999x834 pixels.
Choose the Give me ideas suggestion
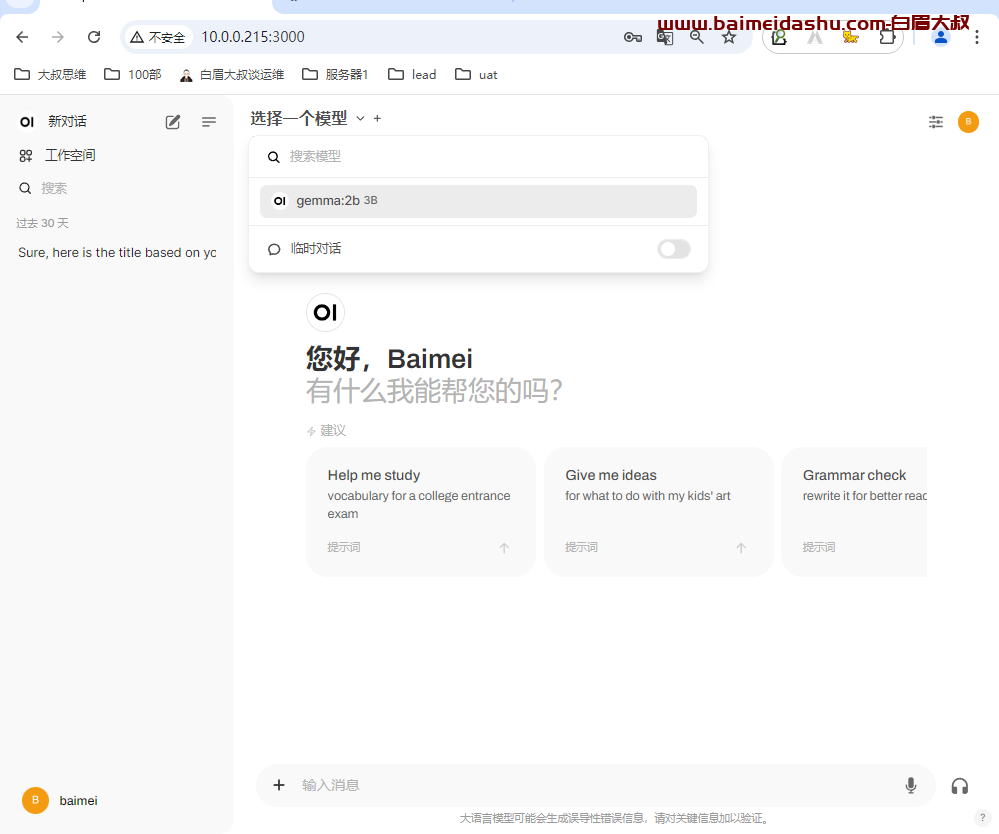coord(658,512)
